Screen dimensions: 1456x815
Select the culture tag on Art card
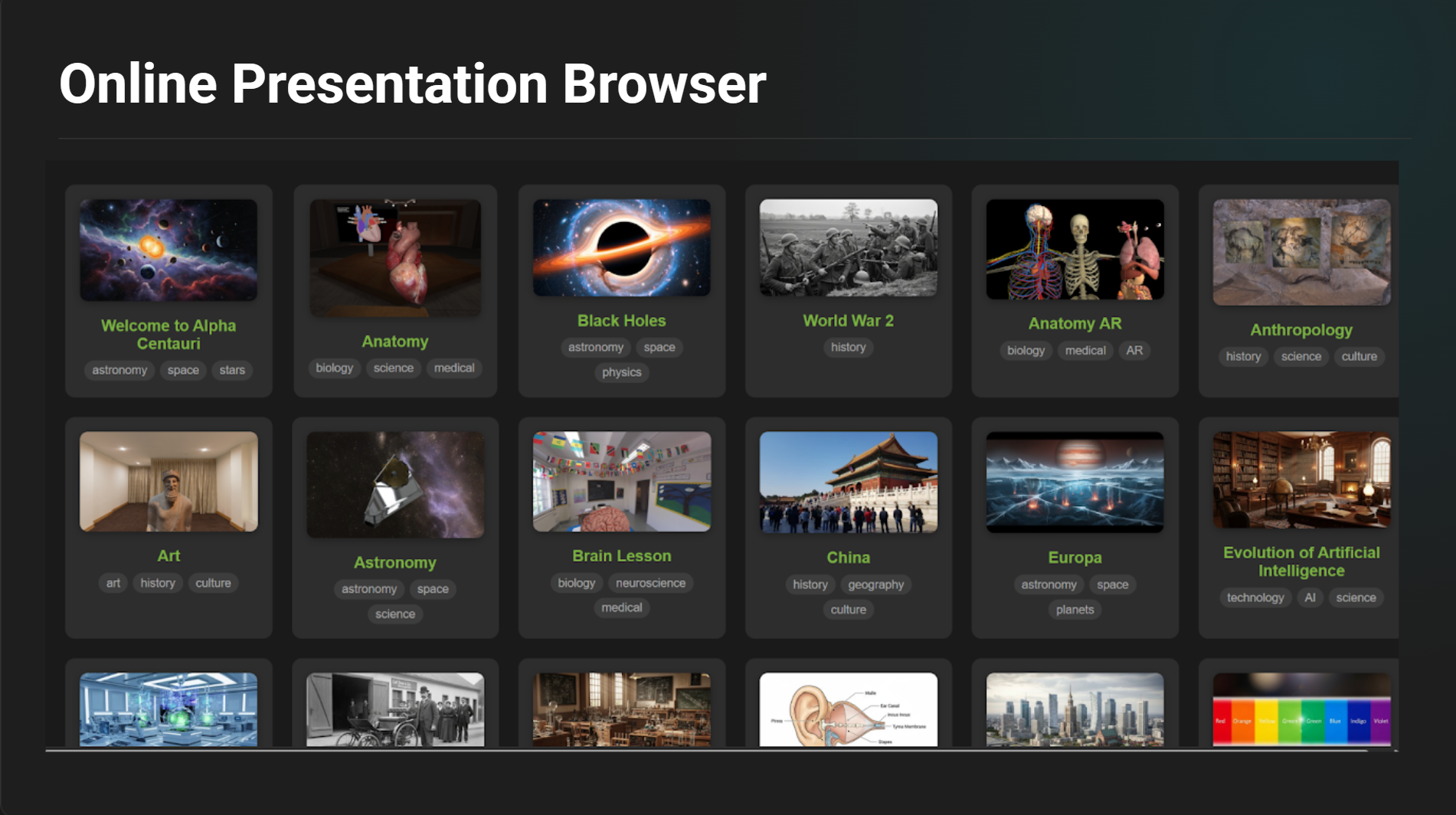[213, 583]
